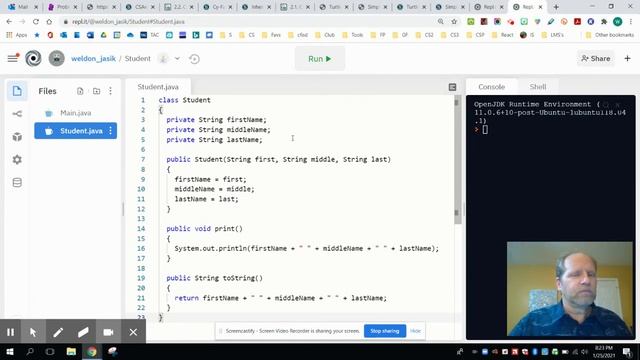Add a new file in Files panel
Screen dimensions: 640x360
[x=80, y=91]
